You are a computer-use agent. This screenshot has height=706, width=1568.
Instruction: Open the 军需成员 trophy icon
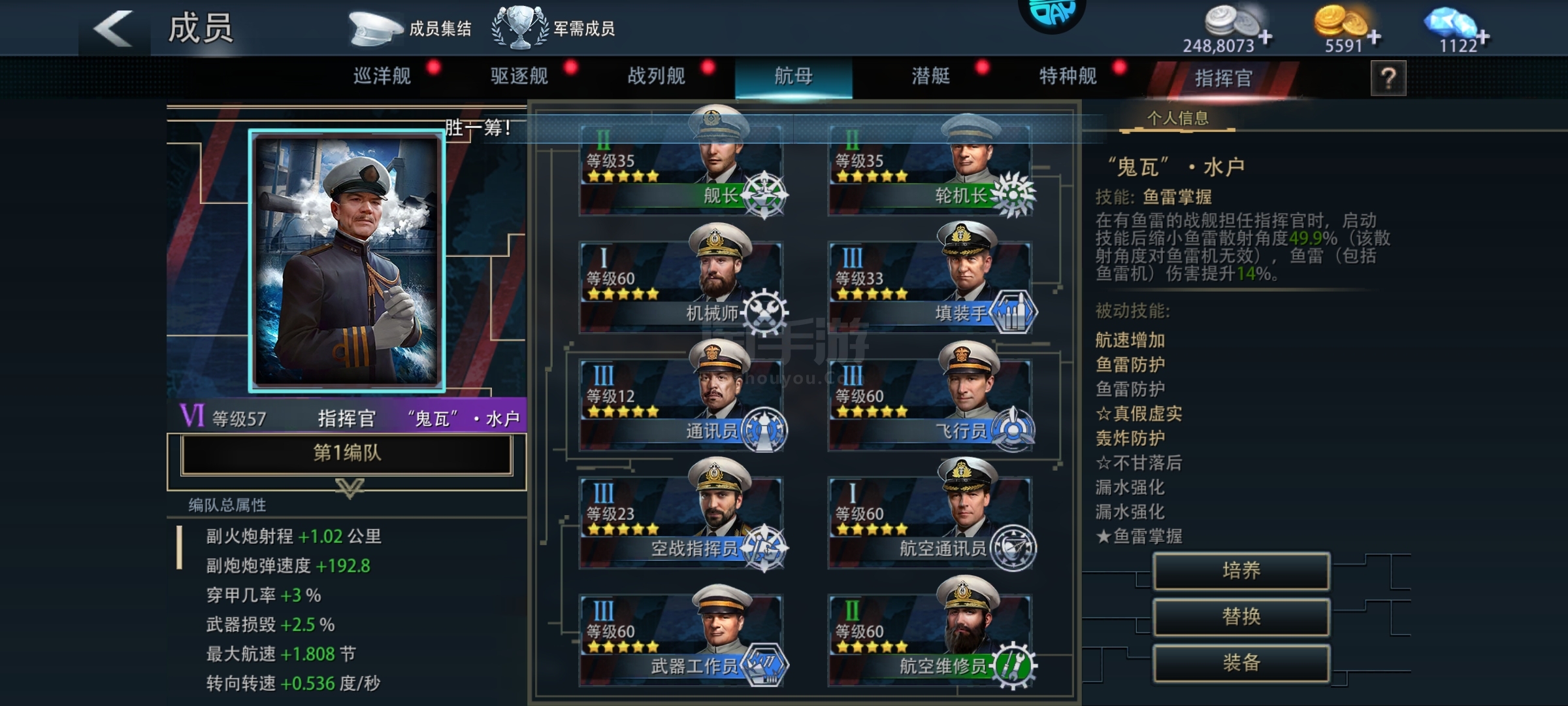pyautogui.click(x=520, y=27)
